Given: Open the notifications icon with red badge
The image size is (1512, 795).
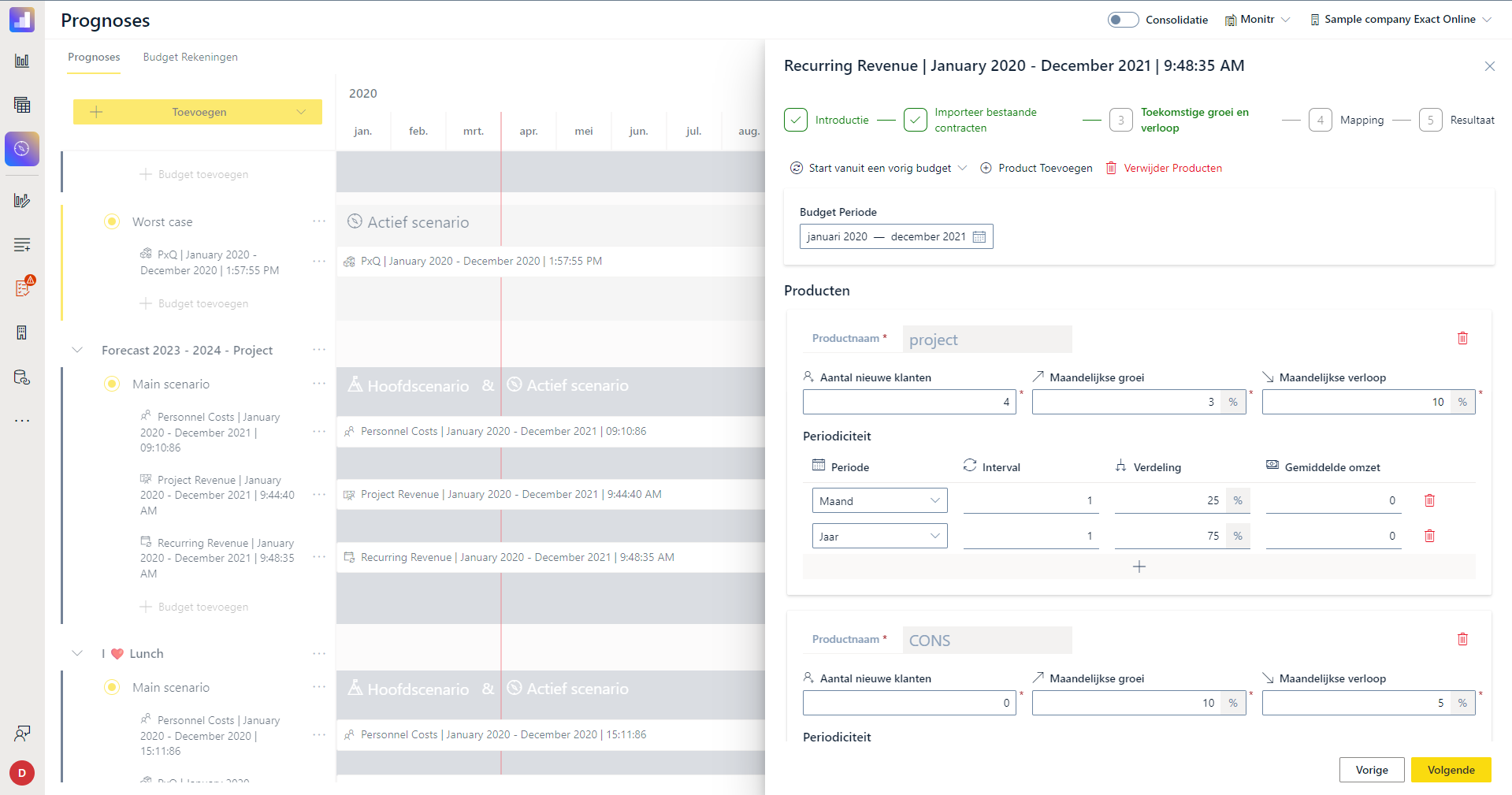Looking at the screenshot, I should point(23,288).
